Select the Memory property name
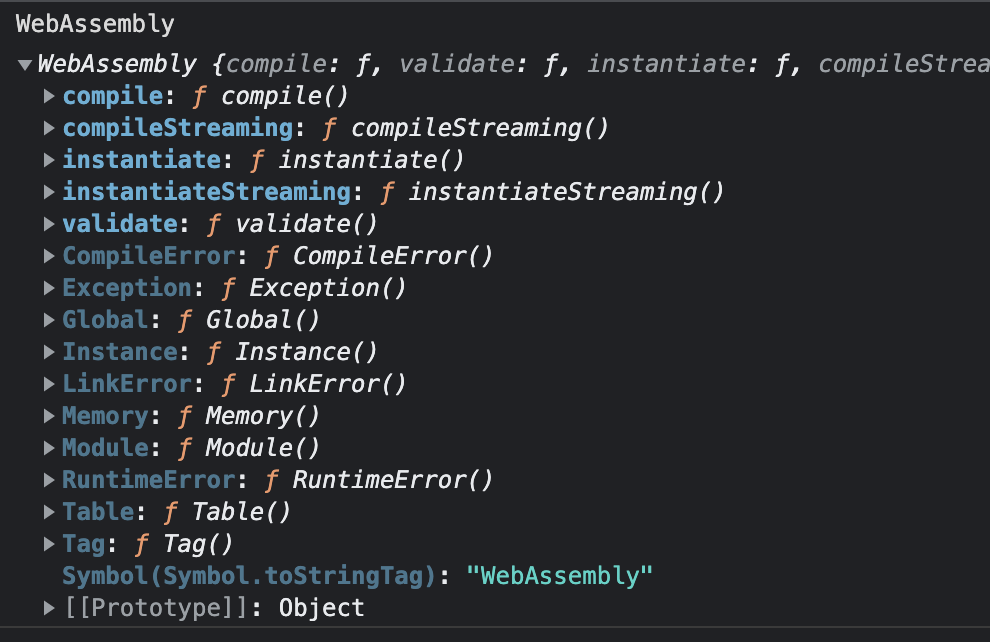990x642 pixels. tap(105, 416)
